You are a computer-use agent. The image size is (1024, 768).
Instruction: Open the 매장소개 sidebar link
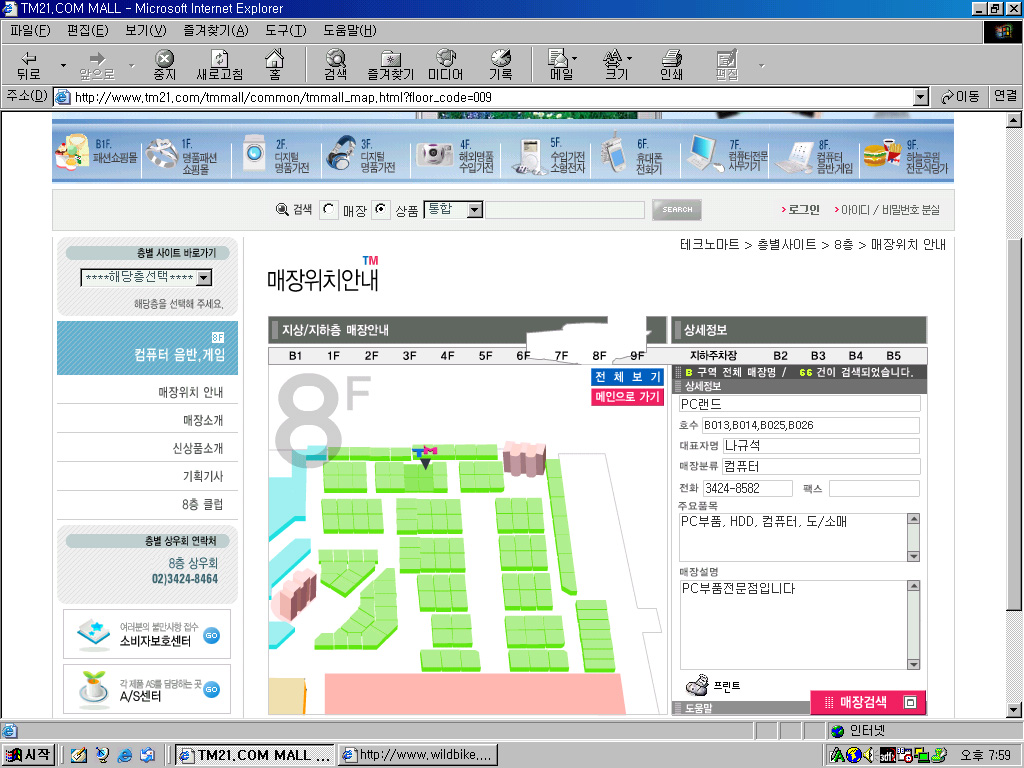[x=202, y=420]
